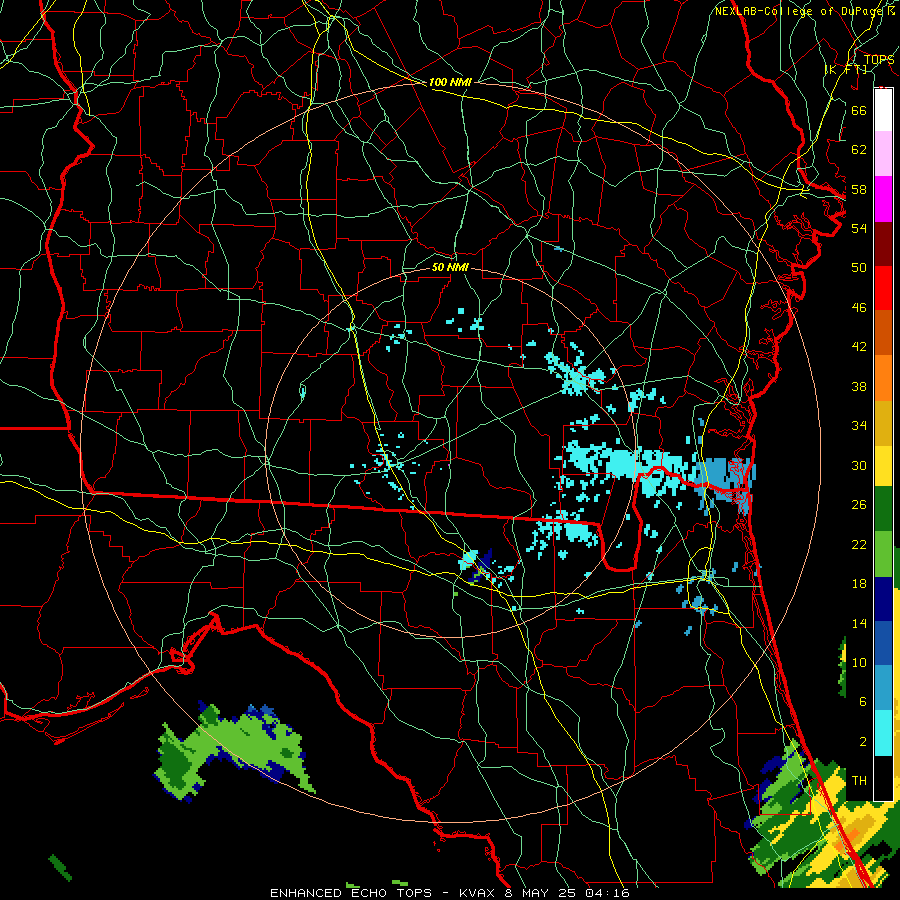Click the legend value "58"
The height and width of the screenshot is (900, 900).
[859, 189]
